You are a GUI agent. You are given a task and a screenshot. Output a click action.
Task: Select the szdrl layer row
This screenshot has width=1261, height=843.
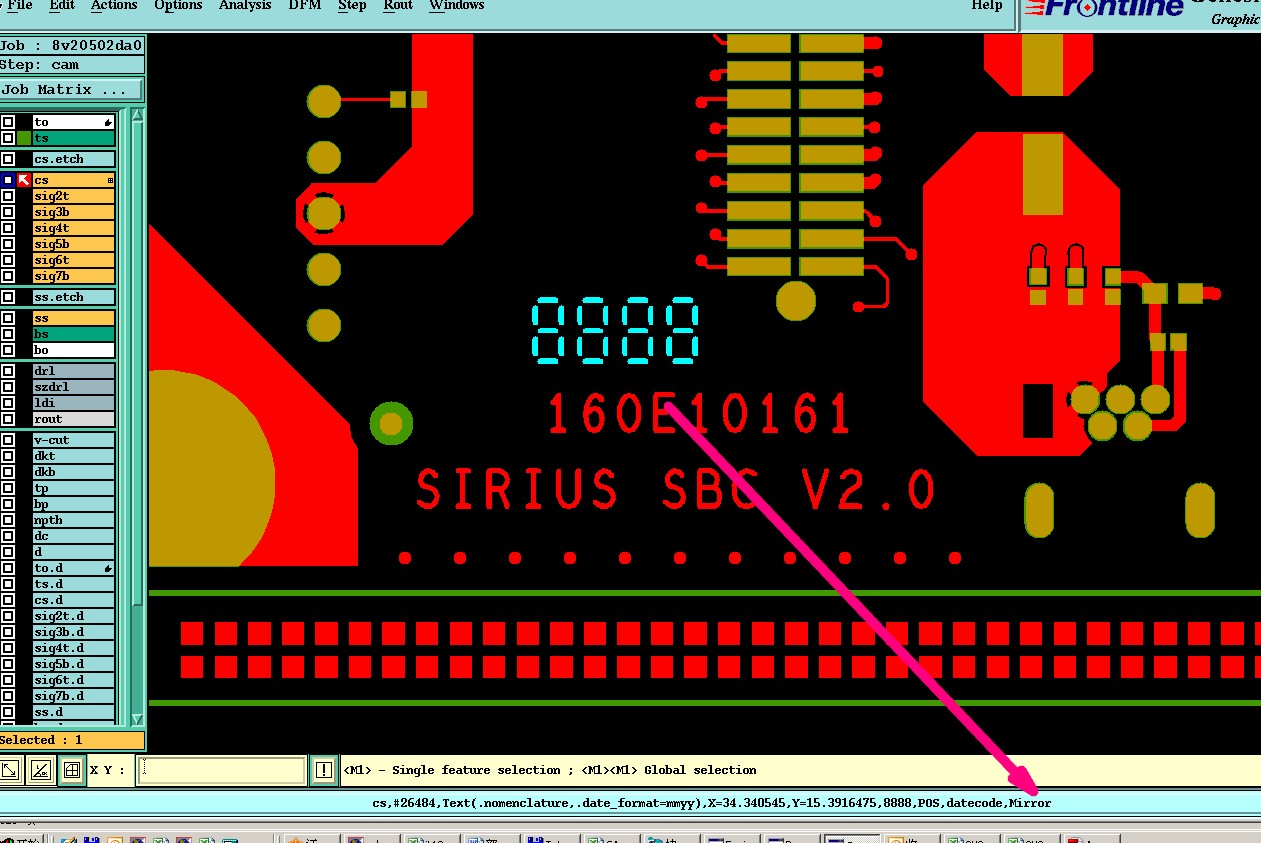[x=73, y=387]
